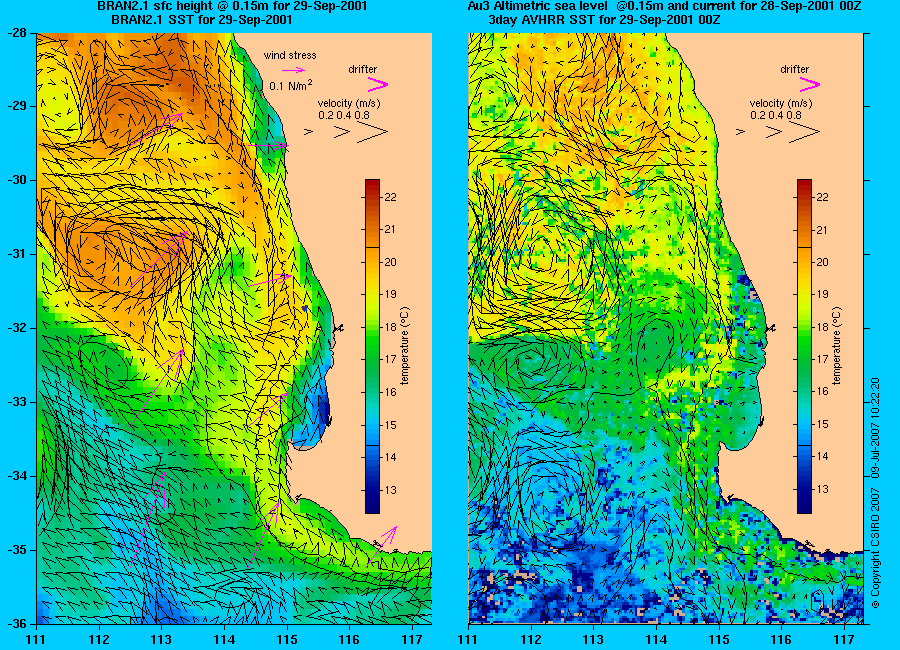Click the '-36' latitude axis label
The width and height of the screenshot is (900, 650).
(x=17, y=624)
